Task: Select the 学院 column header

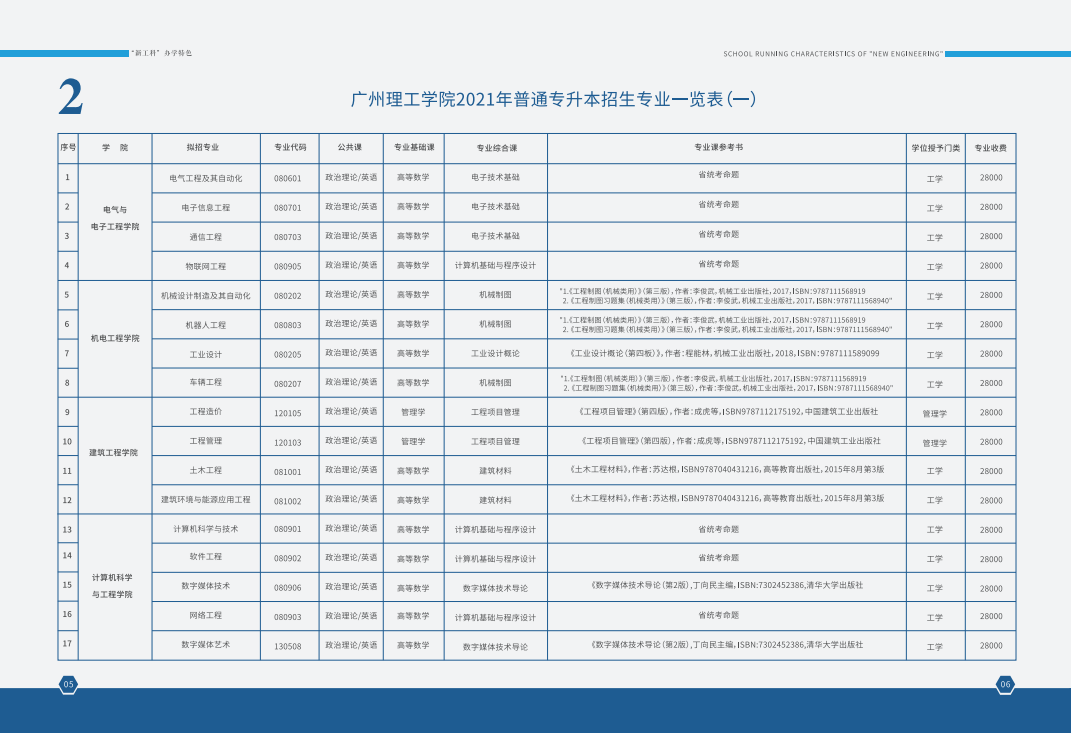Action: (x=115, y=148)
